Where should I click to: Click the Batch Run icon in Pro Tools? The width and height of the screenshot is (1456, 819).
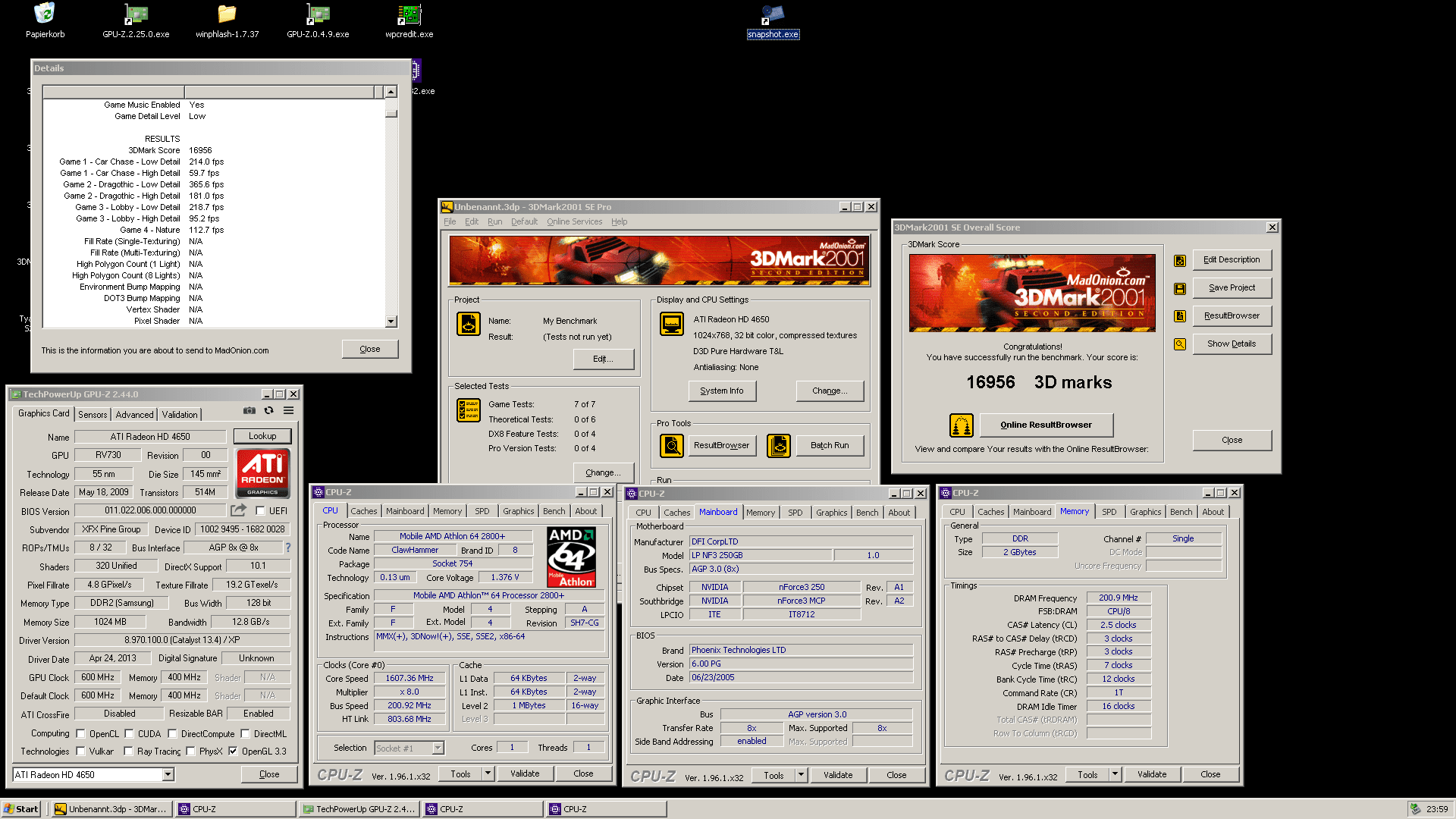tap(779, 445)
